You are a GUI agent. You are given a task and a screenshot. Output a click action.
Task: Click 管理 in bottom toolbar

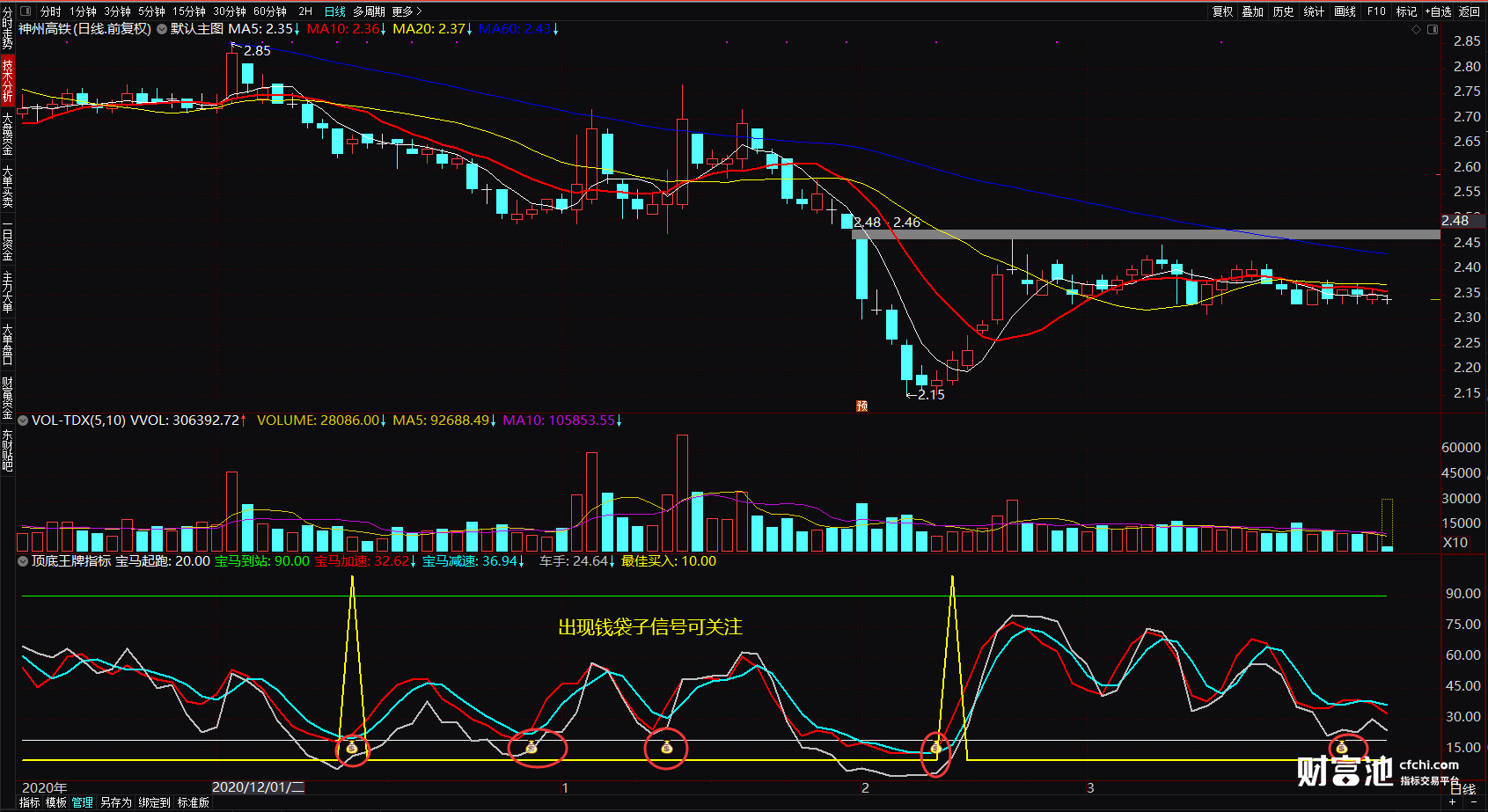click(82, 803)
